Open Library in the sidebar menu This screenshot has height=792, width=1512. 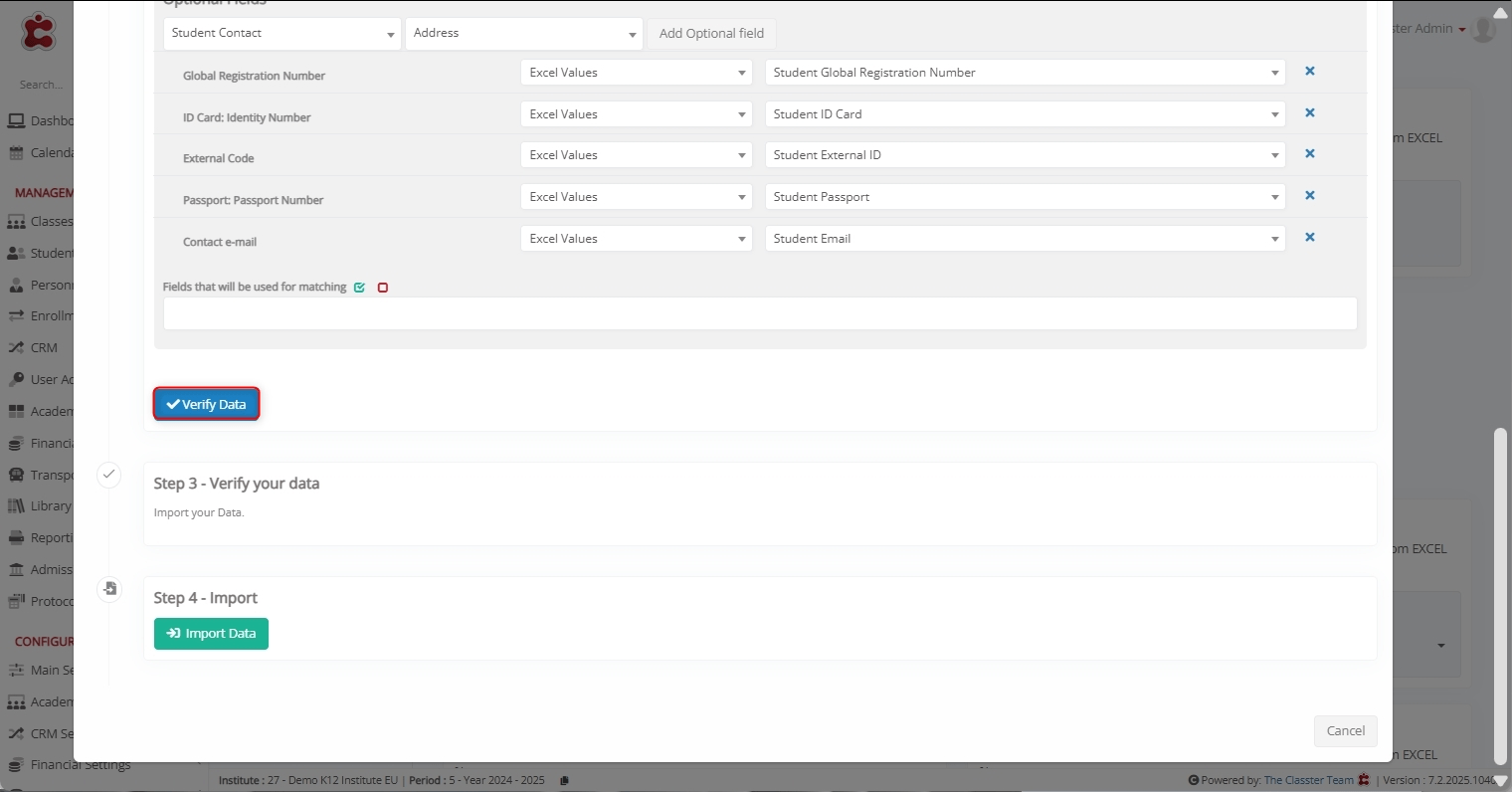click(x=50, y=506)
